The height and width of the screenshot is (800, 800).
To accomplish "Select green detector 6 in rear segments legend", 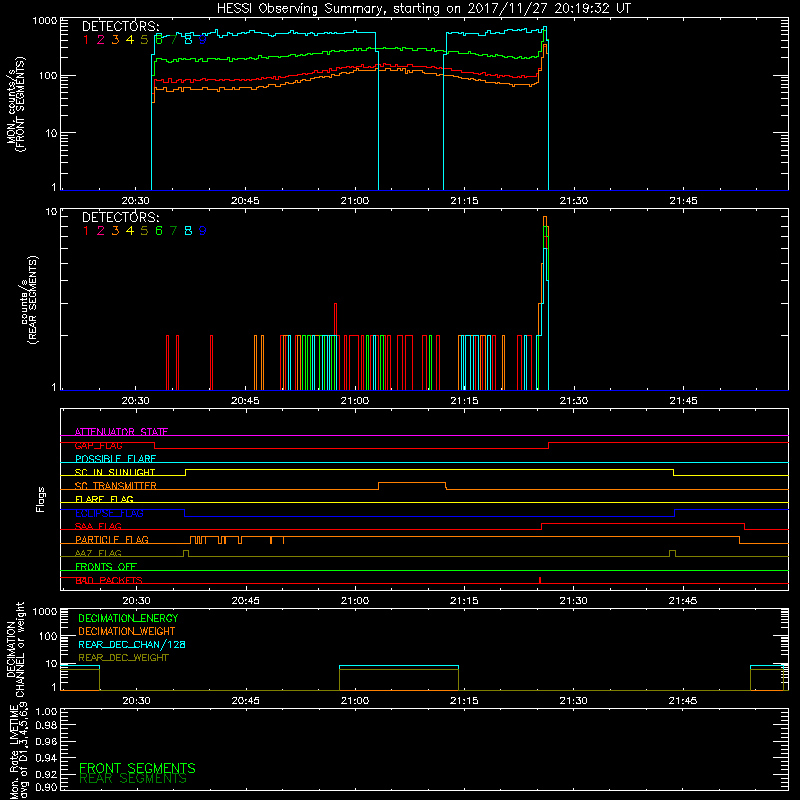I will 159,231.
